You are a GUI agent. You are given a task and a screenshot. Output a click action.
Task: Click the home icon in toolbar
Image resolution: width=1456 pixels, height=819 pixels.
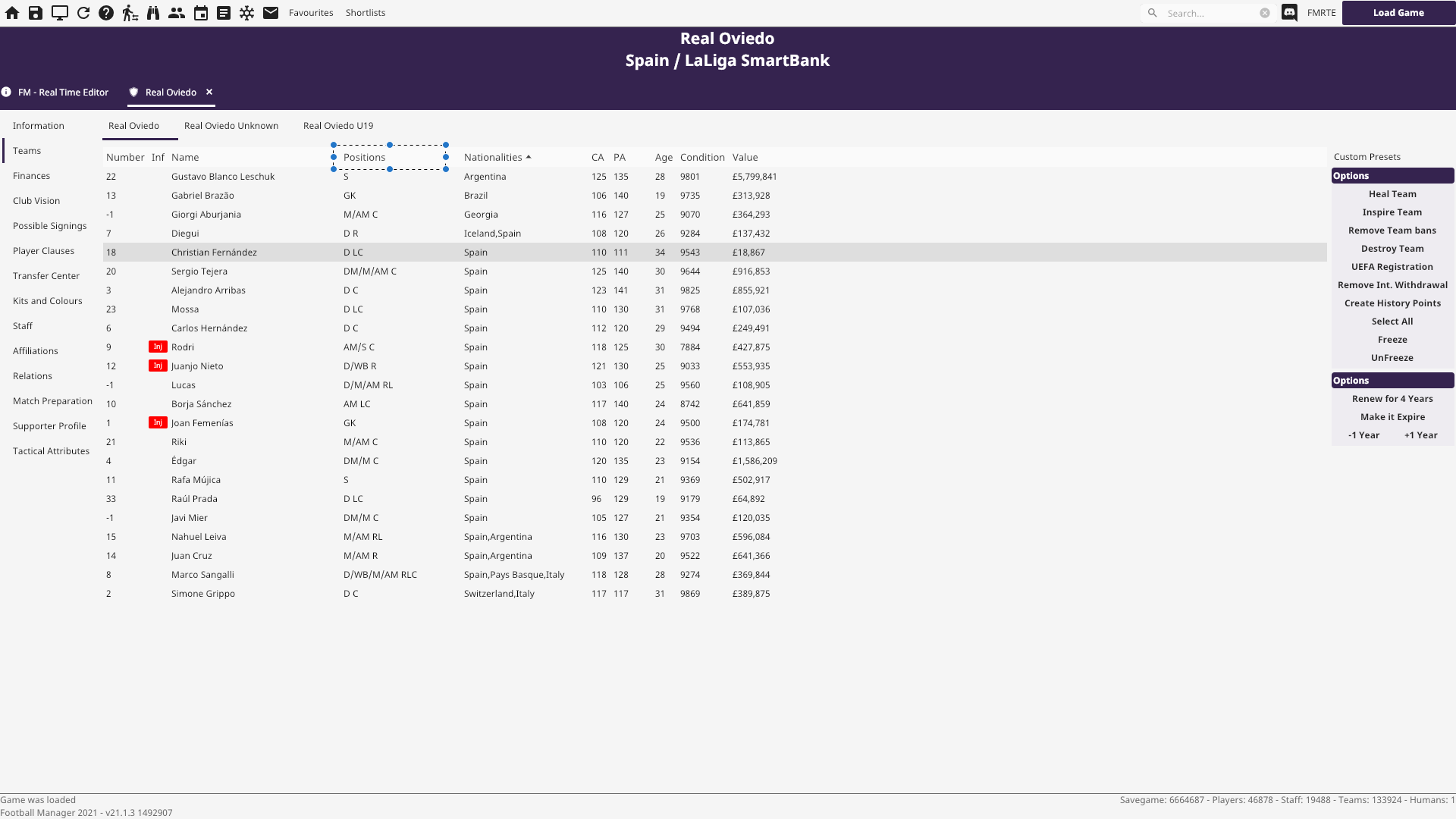pos(12,13)
